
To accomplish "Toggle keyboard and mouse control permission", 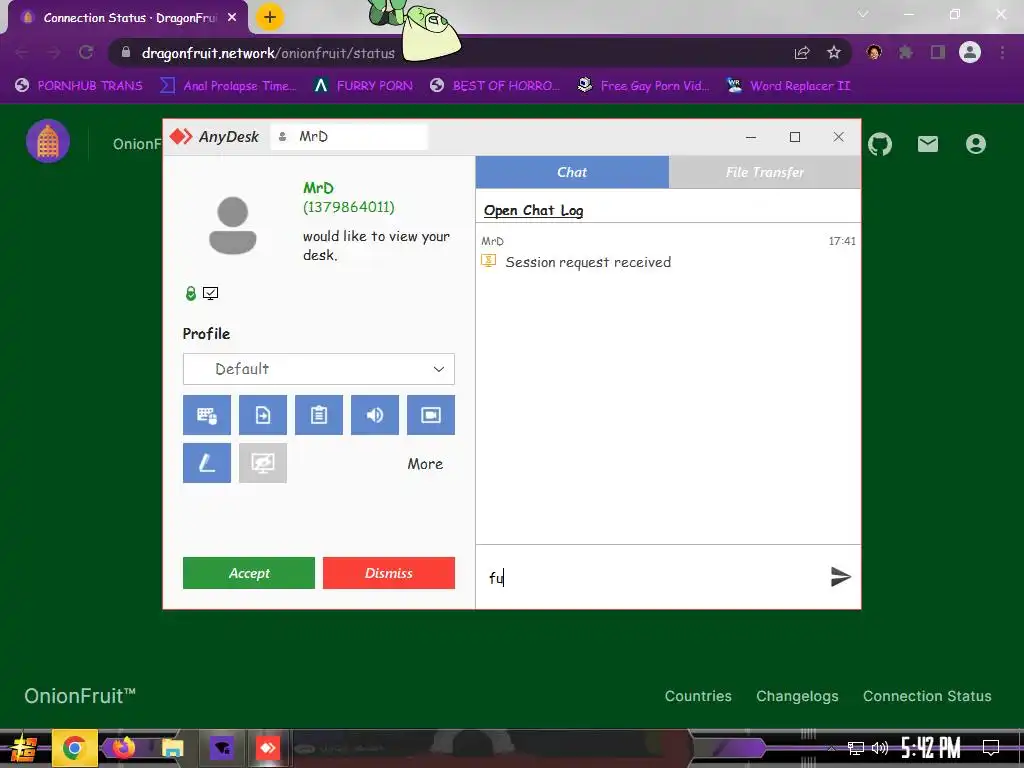I will (x=206, y=415).
